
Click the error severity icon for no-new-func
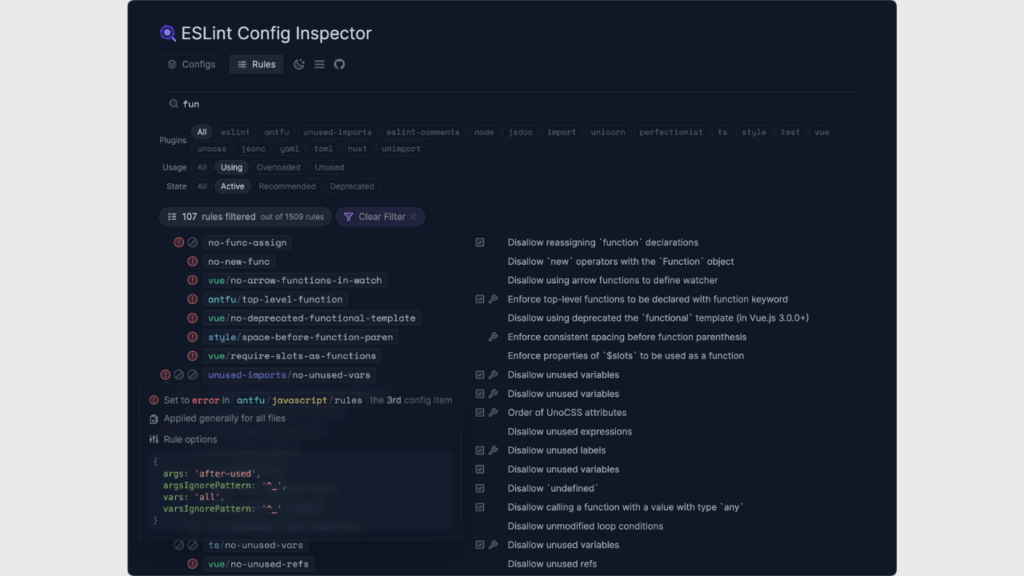coord(192,262)
